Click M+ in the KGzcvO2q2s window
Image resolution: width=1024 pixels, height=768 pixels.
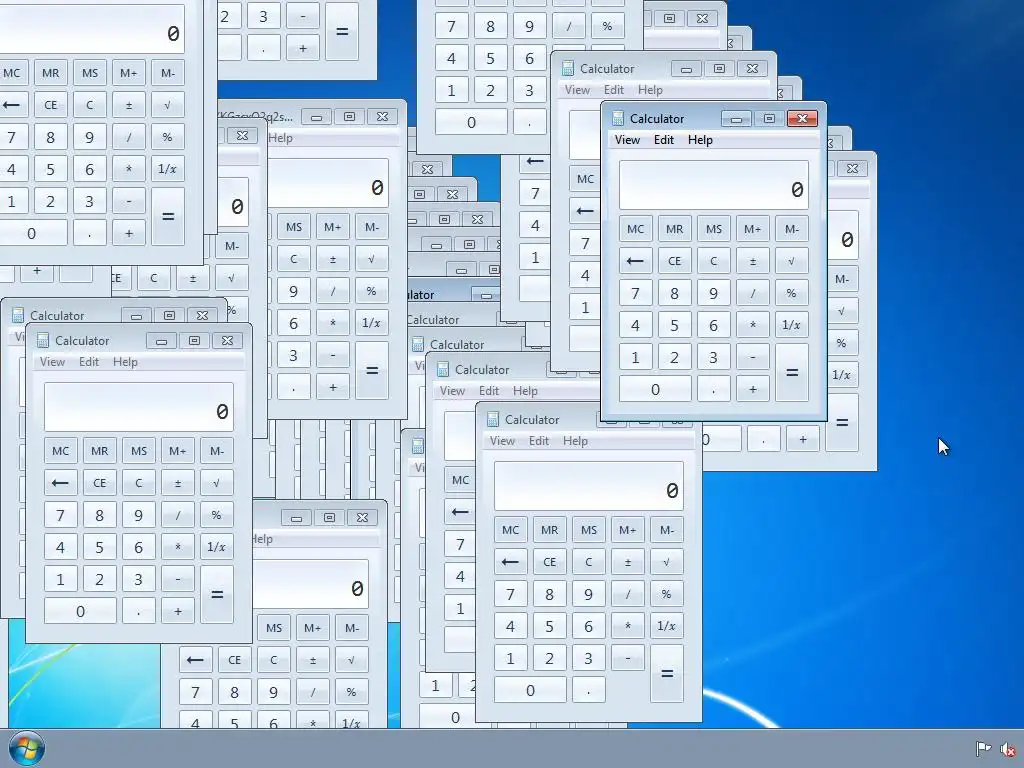[332, 227]
